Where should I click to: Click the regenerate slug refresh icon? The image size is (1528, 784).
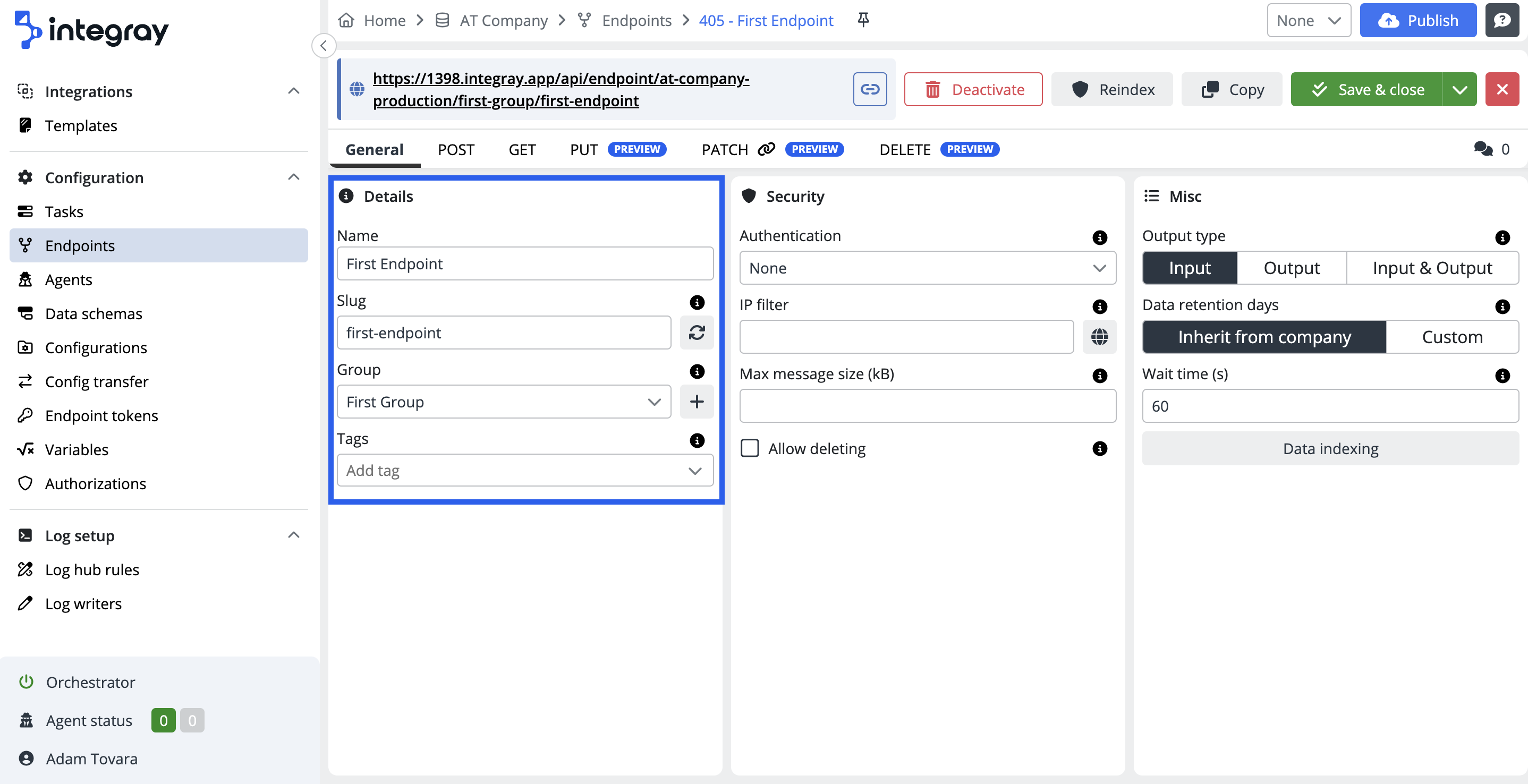[697, 333]
